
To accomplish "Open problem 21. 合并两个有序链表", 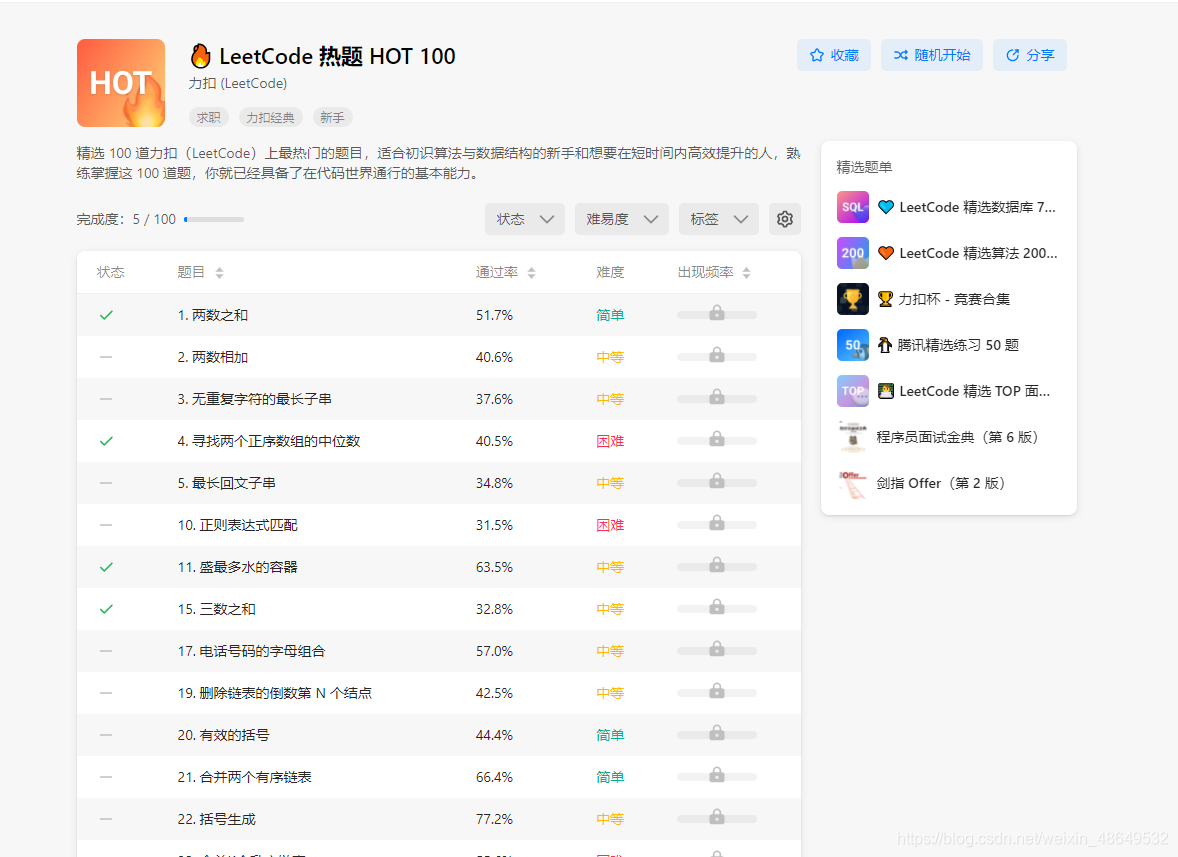I will tap(244, 778).
